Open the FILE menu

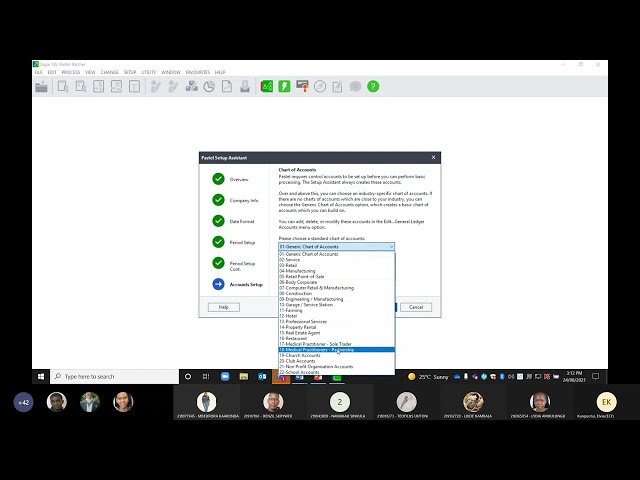point(39,72)
